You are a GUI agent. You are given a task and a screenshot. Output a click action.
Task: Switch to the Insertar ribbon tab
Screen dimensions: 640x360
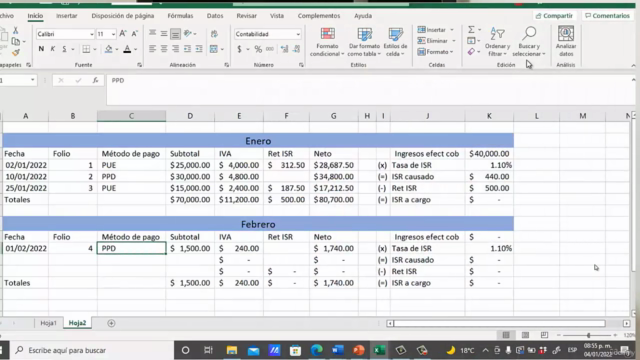[67, 16]
